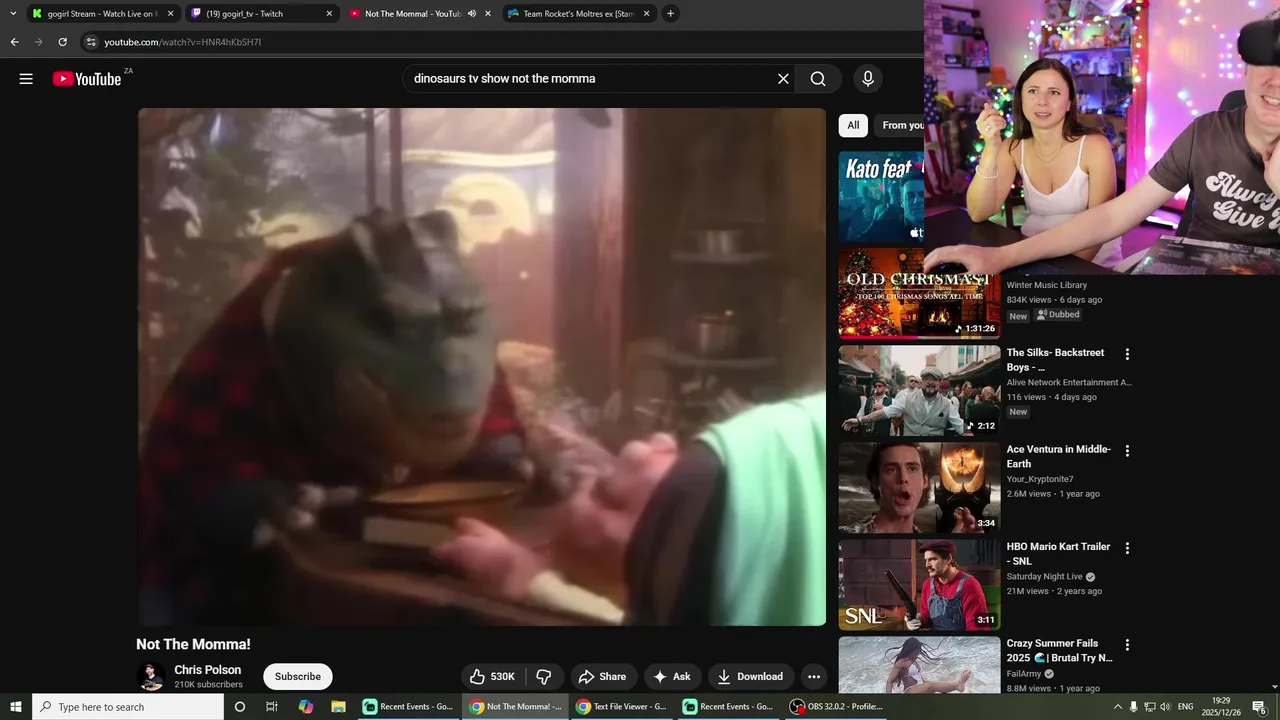Open the browser tab search dropdown
Screen dimensions: 1280x720
[13, 14]
